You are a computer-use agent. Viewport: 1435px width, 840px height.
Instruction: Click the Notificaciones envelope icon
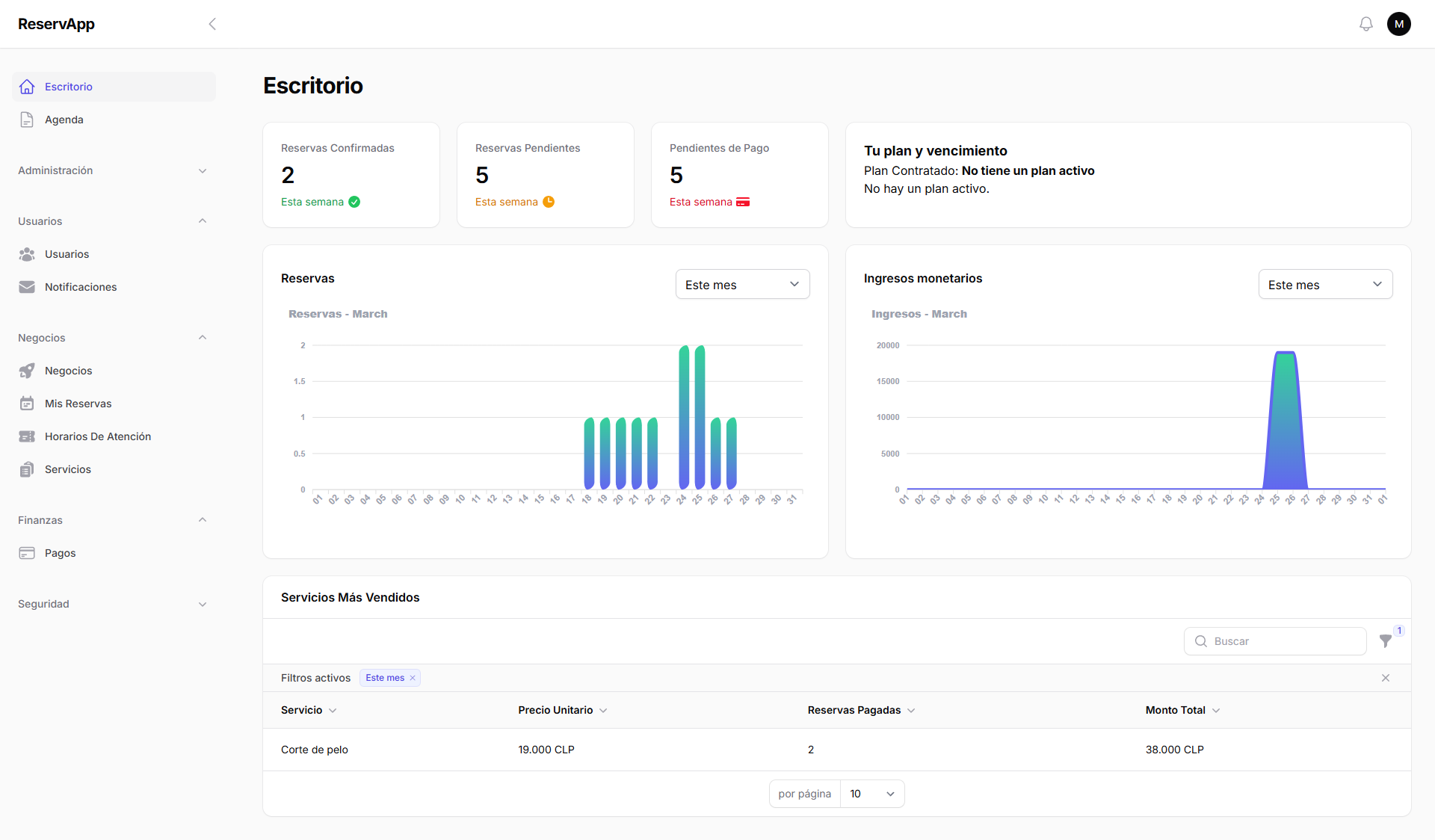(27, 287)
